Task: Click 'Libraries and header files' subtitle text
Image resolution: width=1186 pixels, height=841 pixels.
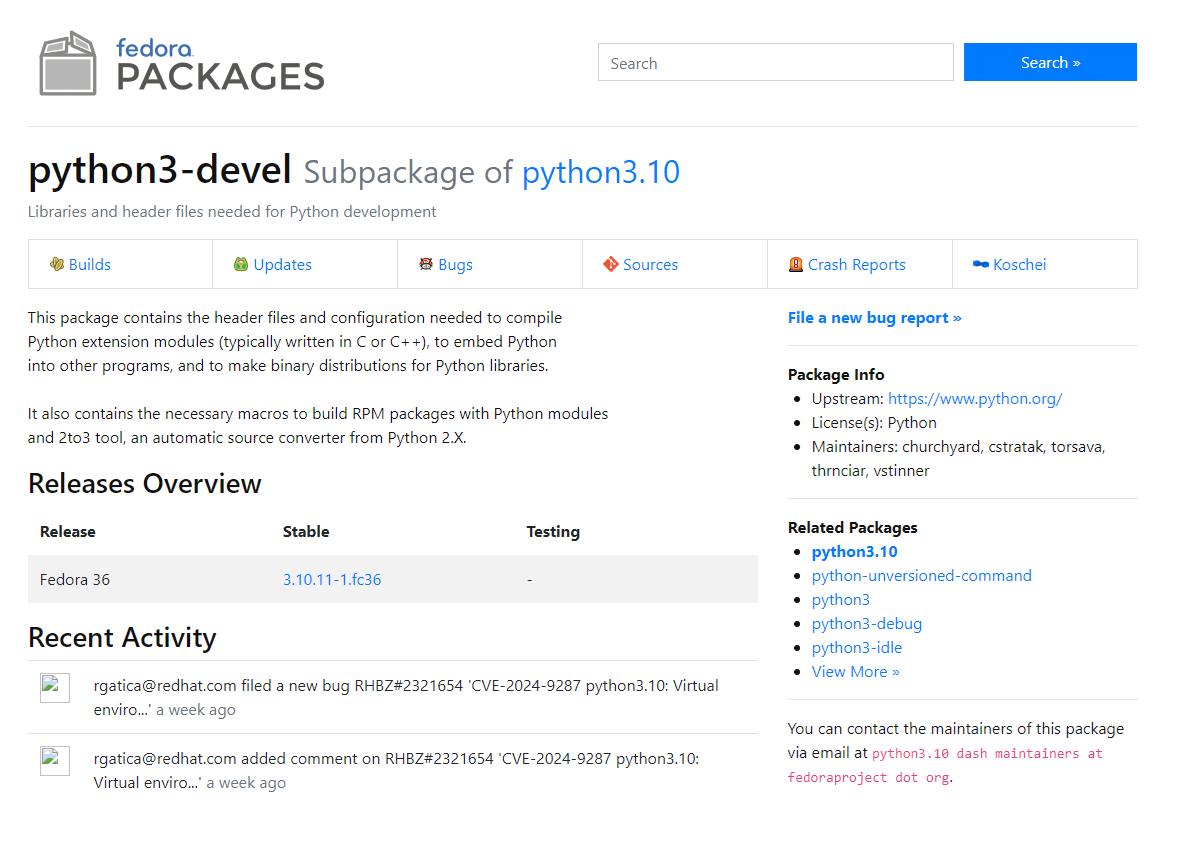Action: point(232,212)
